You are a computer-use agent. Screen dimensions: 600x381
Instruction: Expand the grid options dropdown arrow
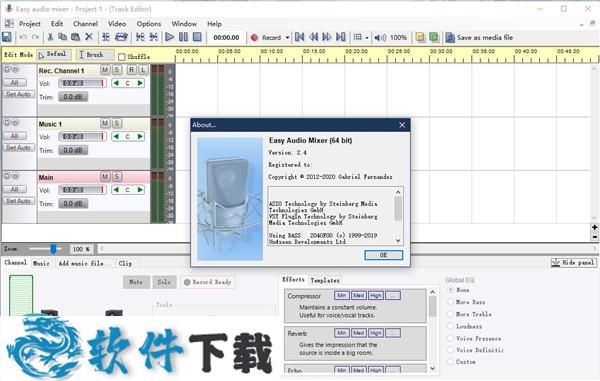pos(367,37)
